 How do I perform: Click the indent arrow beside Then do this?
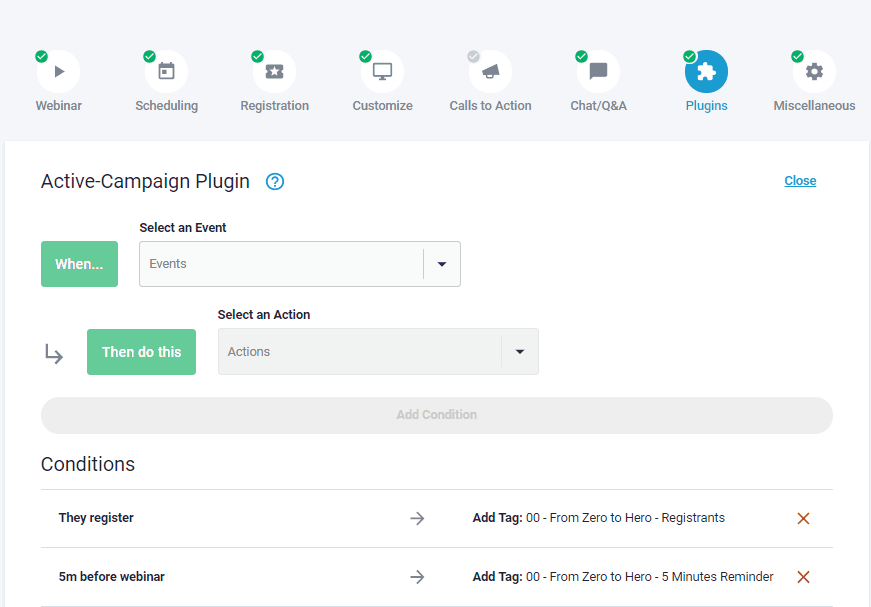point(54,354)
